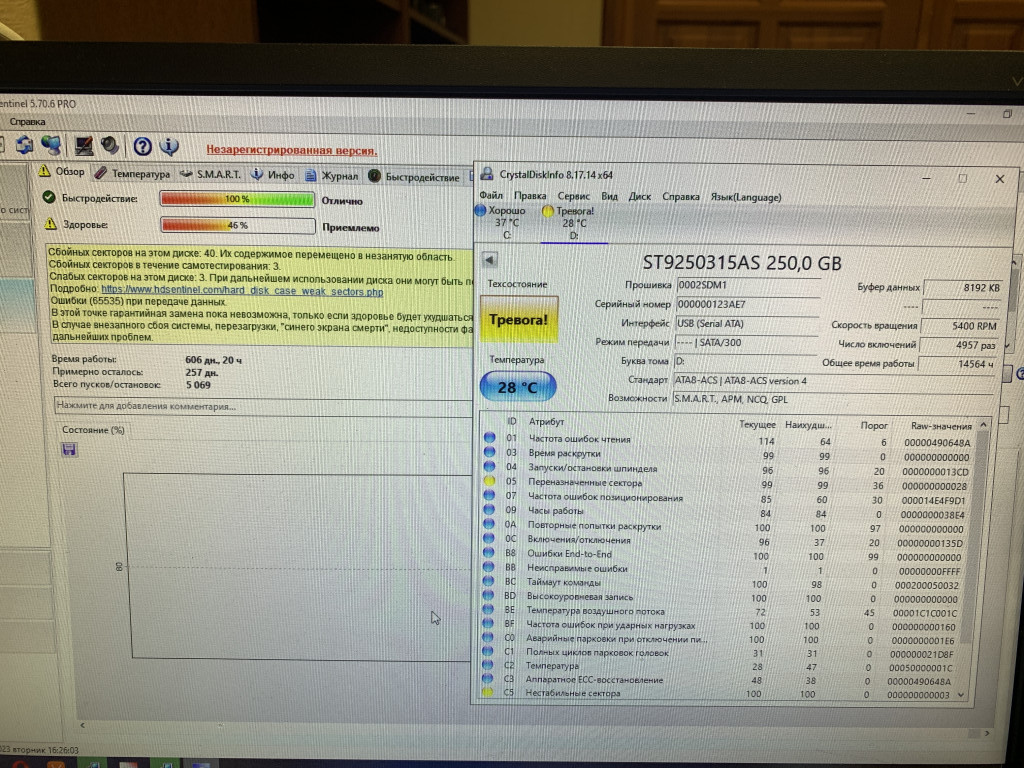Screen dimensions: 1024x768
Task: Click the yellow warning icon beside Здоровье
Action: coord(50,224)
